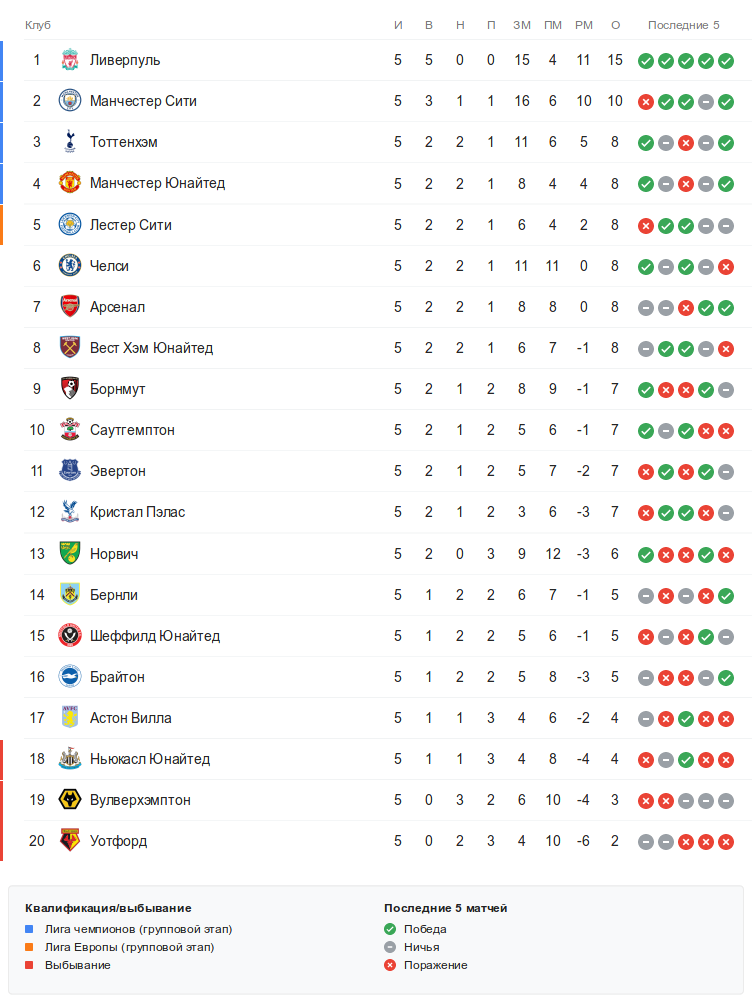Open the Манчестер Юнайтед team link
This screenshot has width=752, height=1002.
157,183
